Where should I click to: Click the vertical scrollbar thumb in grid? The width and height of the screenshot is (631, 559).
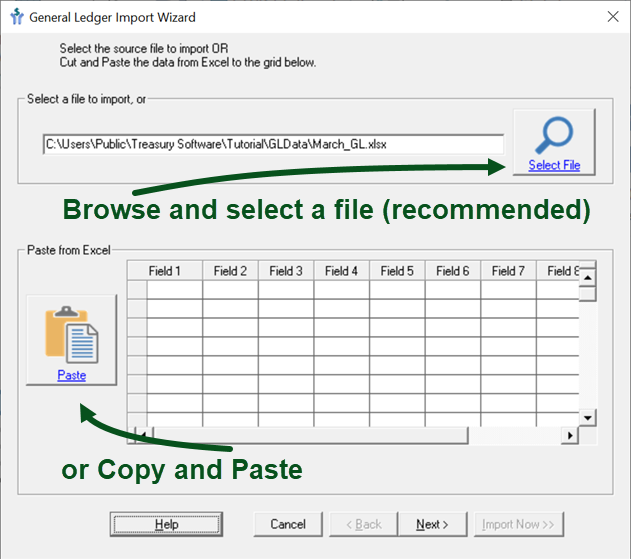(588, 294)
